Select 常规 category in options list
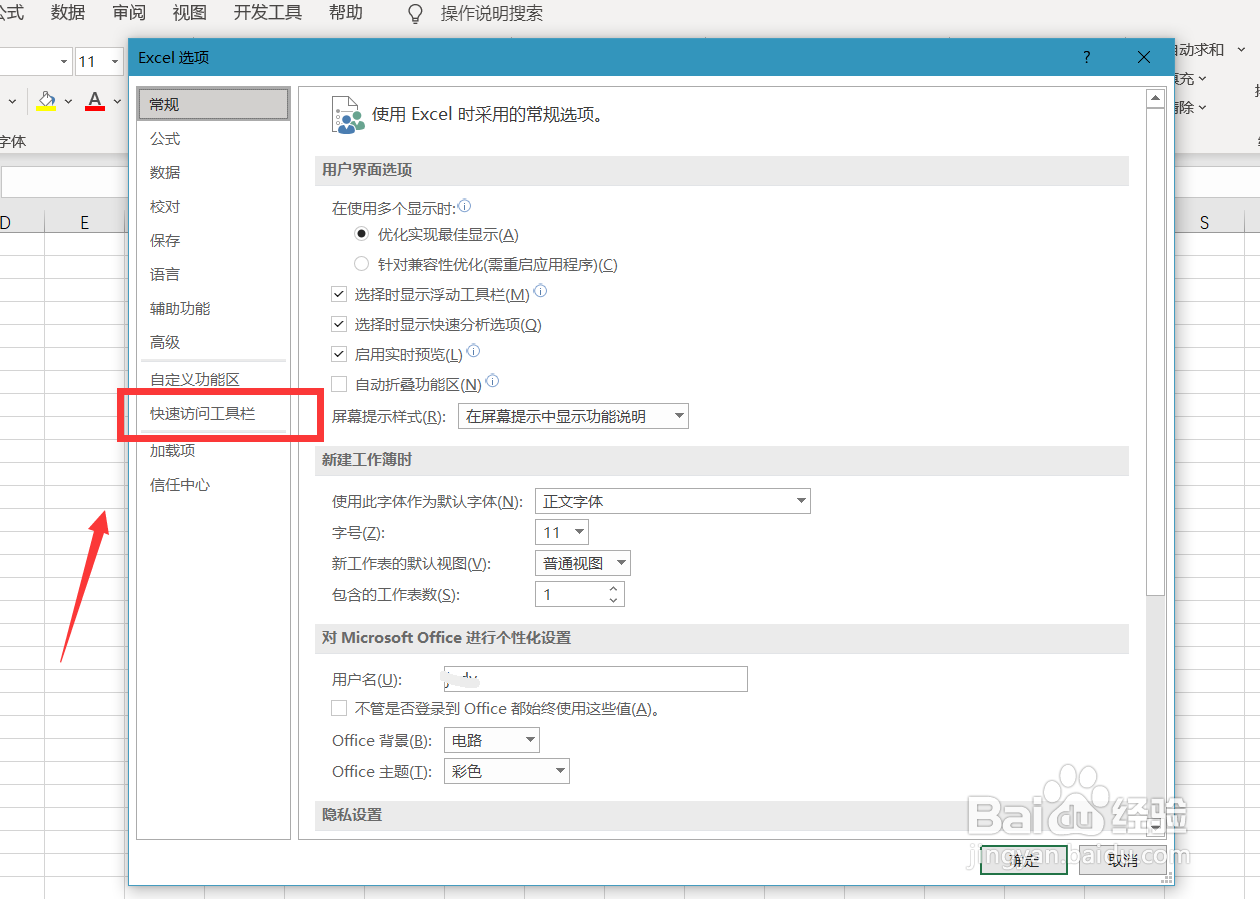Image resolution: width=1260 pixels, height=899 pixels. (x=214, y=104)
